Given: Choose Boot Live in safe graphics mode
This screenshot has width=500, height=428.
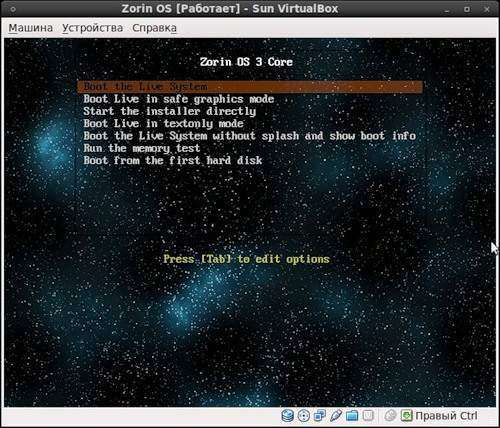Looking at the screenshot, I should (x=179, y=99).
